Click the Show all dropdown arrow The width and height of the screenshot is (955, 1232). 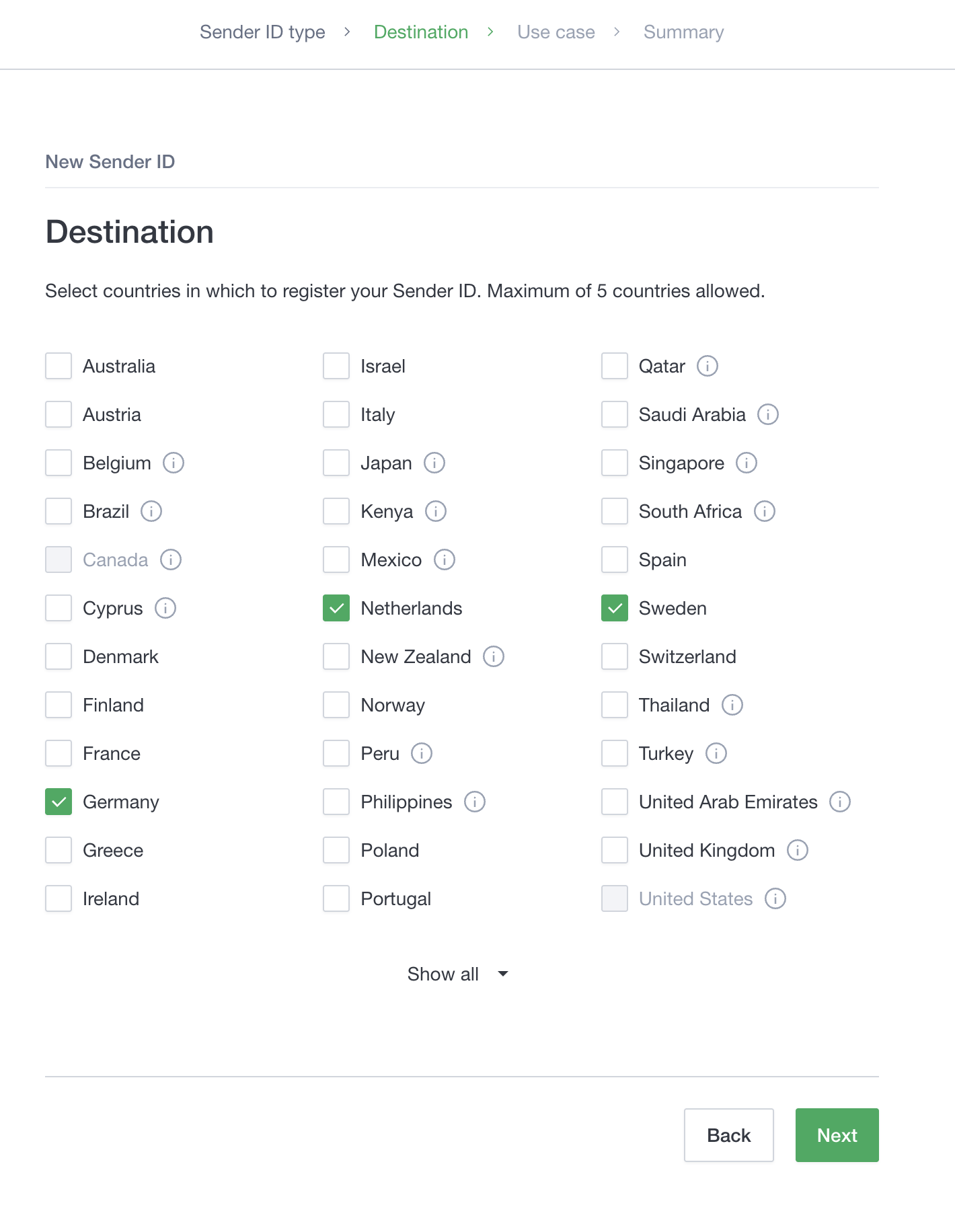502,974
